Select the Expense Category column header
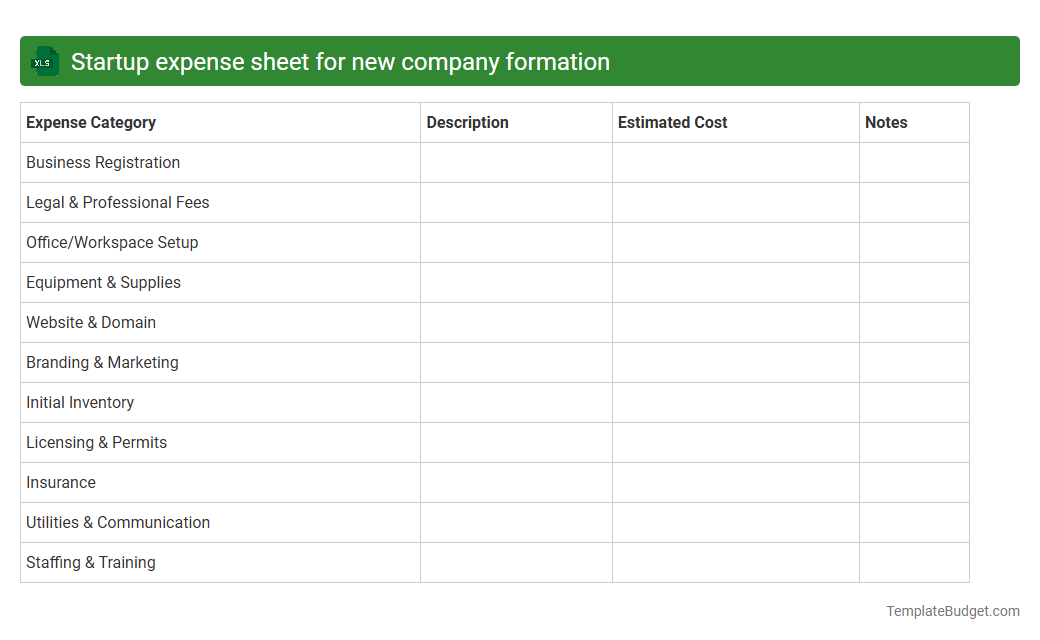This screenshot has height=640, width=1040. pos(90,122)
